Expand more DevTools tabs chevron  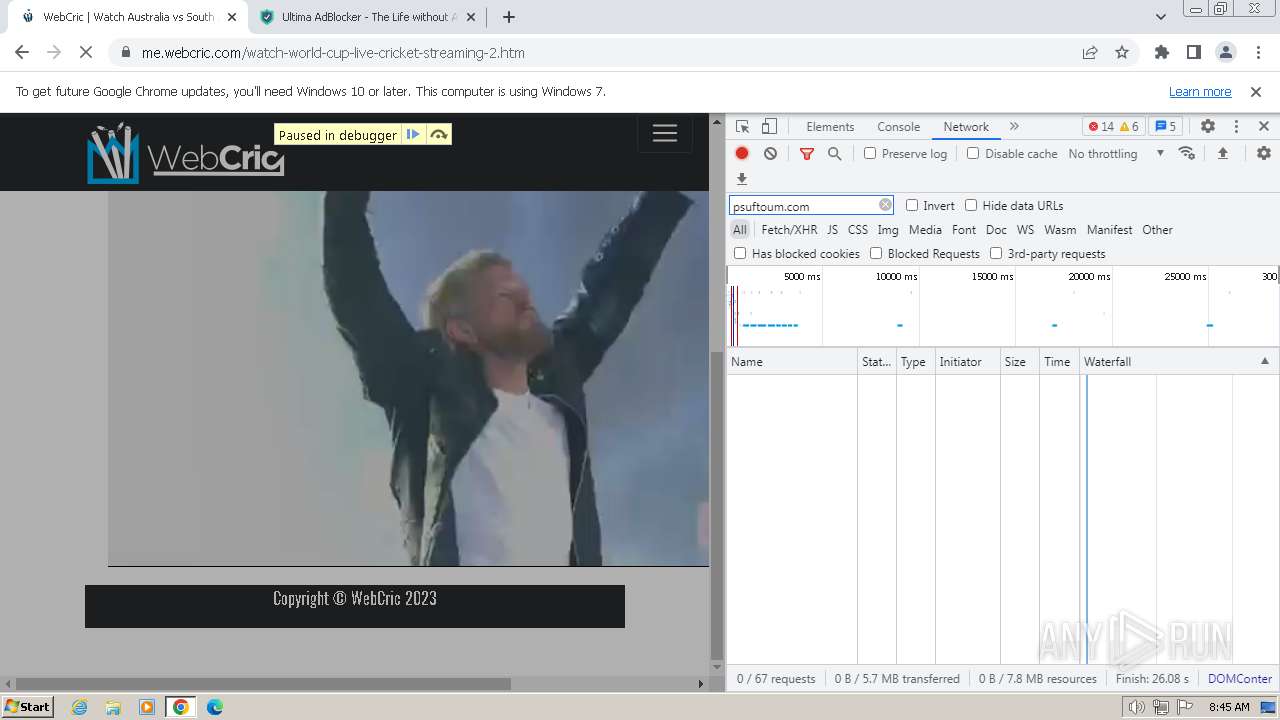coord(1014,127)
